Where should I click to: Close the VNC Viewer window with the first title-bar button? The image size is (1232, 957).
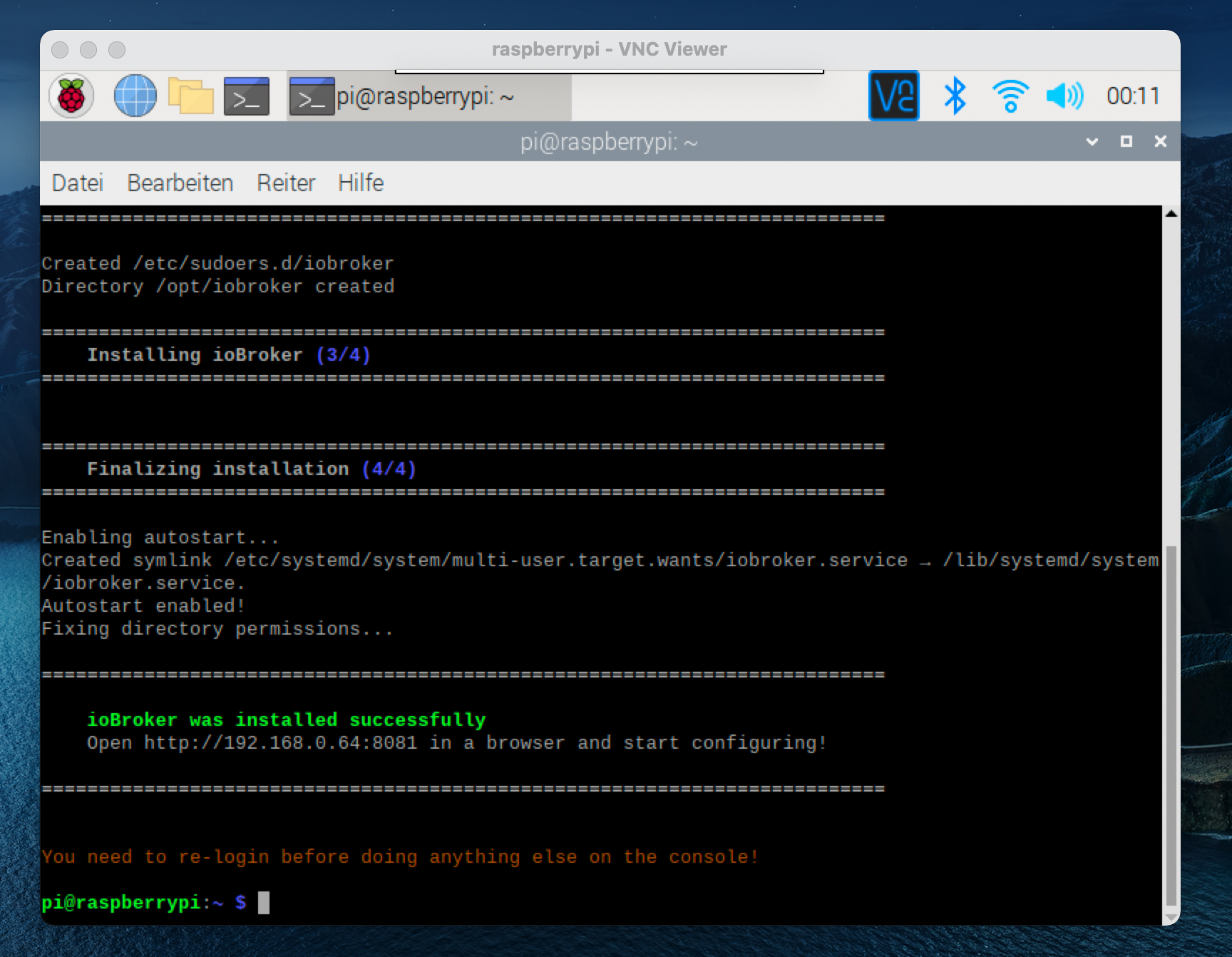[x=60, y=49]
